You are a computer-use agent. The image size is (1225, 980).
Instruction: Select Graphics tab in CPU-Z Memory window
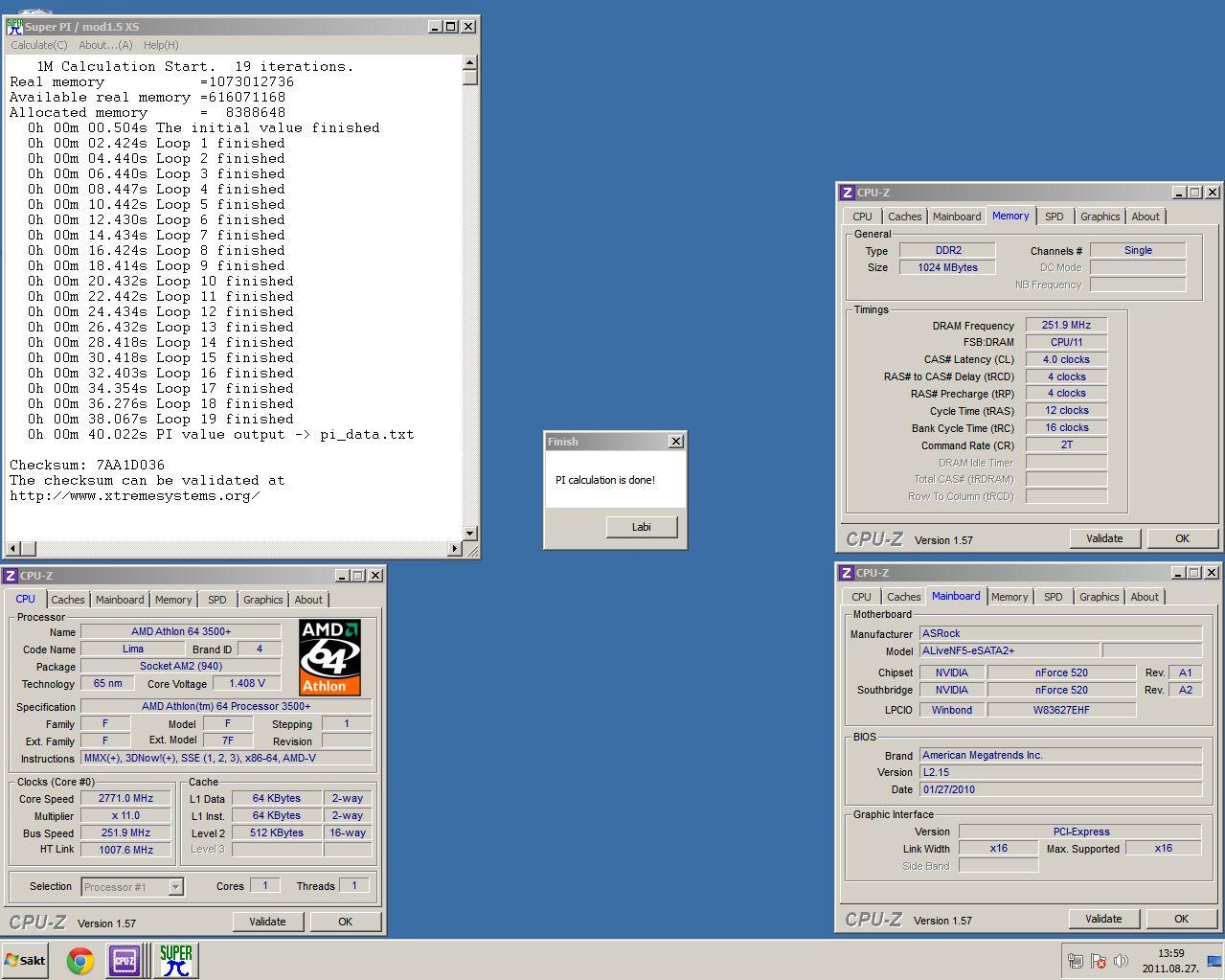(1100, 217)
